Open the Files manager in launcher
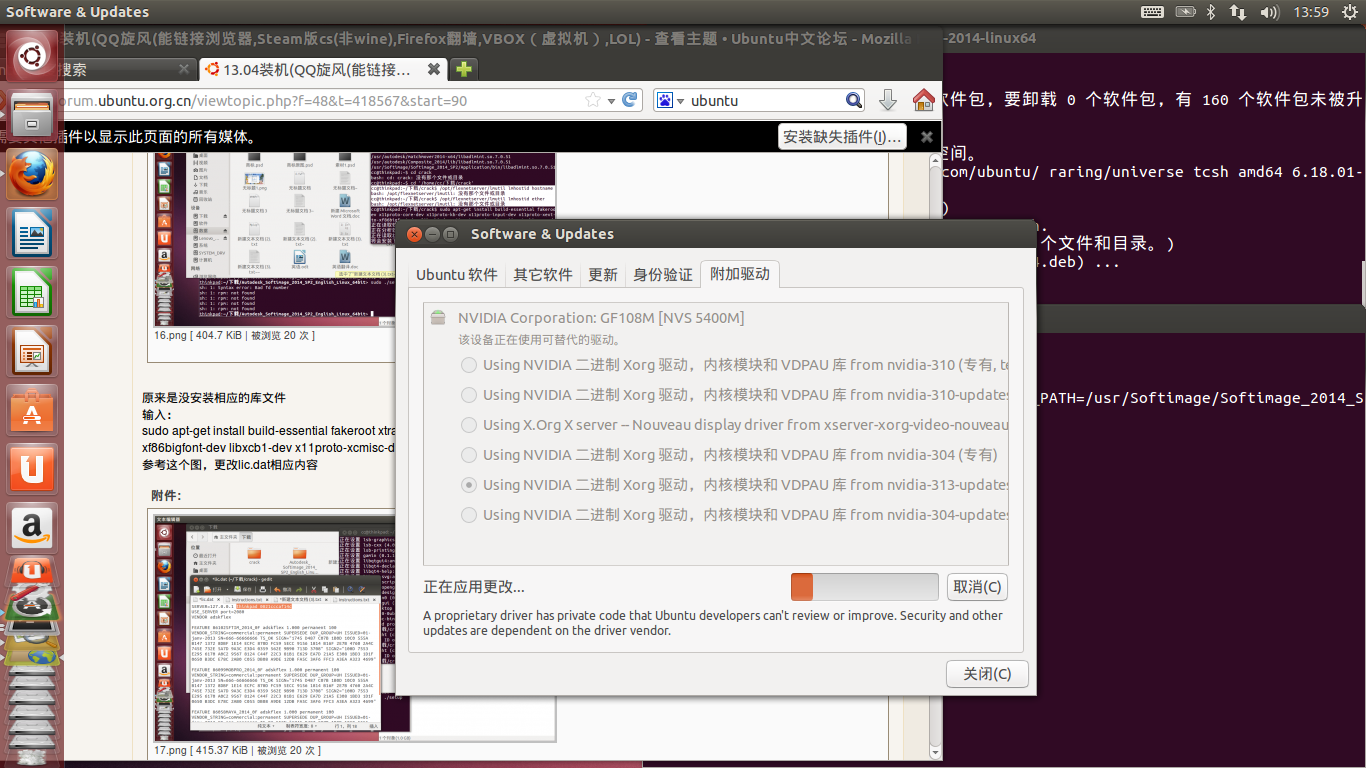 coord(32,117)
